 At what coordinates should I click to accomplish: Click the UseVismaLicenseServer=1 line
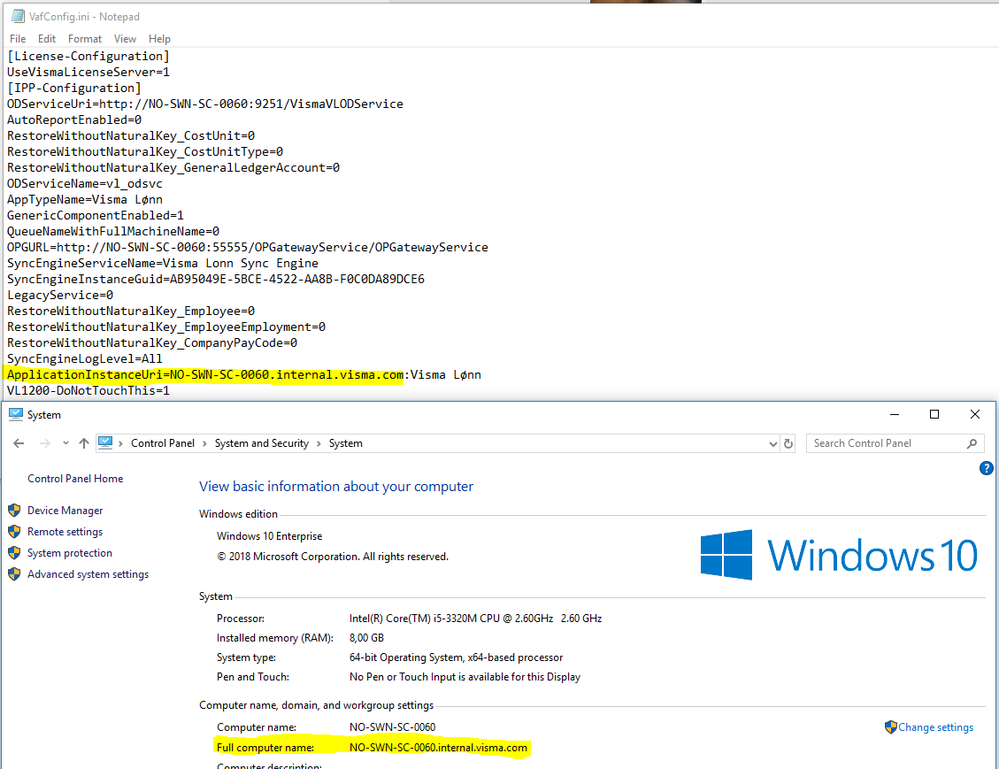click(89, 72)
